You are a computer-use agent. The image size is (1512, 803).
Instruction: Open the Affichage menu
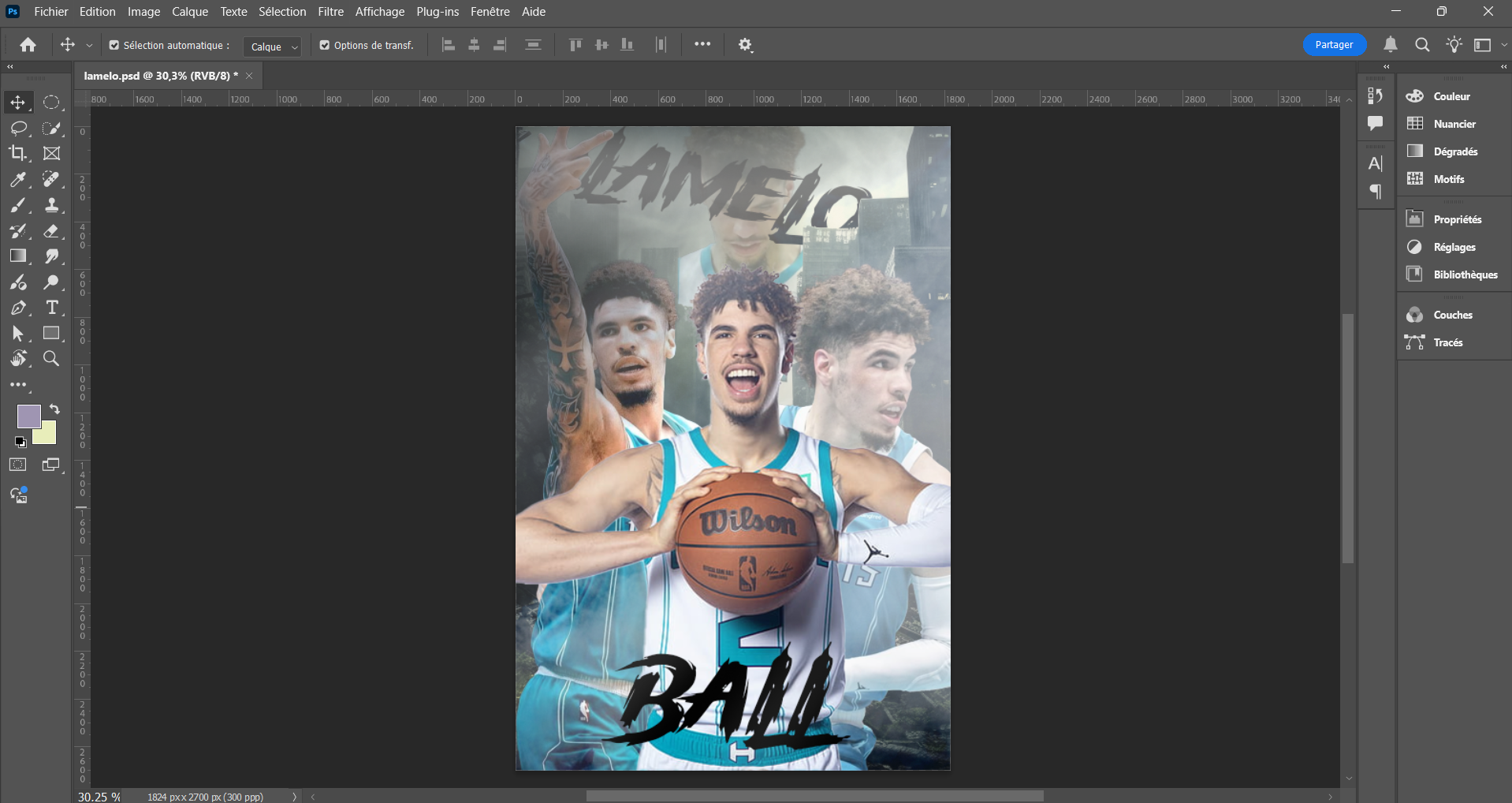point(380,12)
